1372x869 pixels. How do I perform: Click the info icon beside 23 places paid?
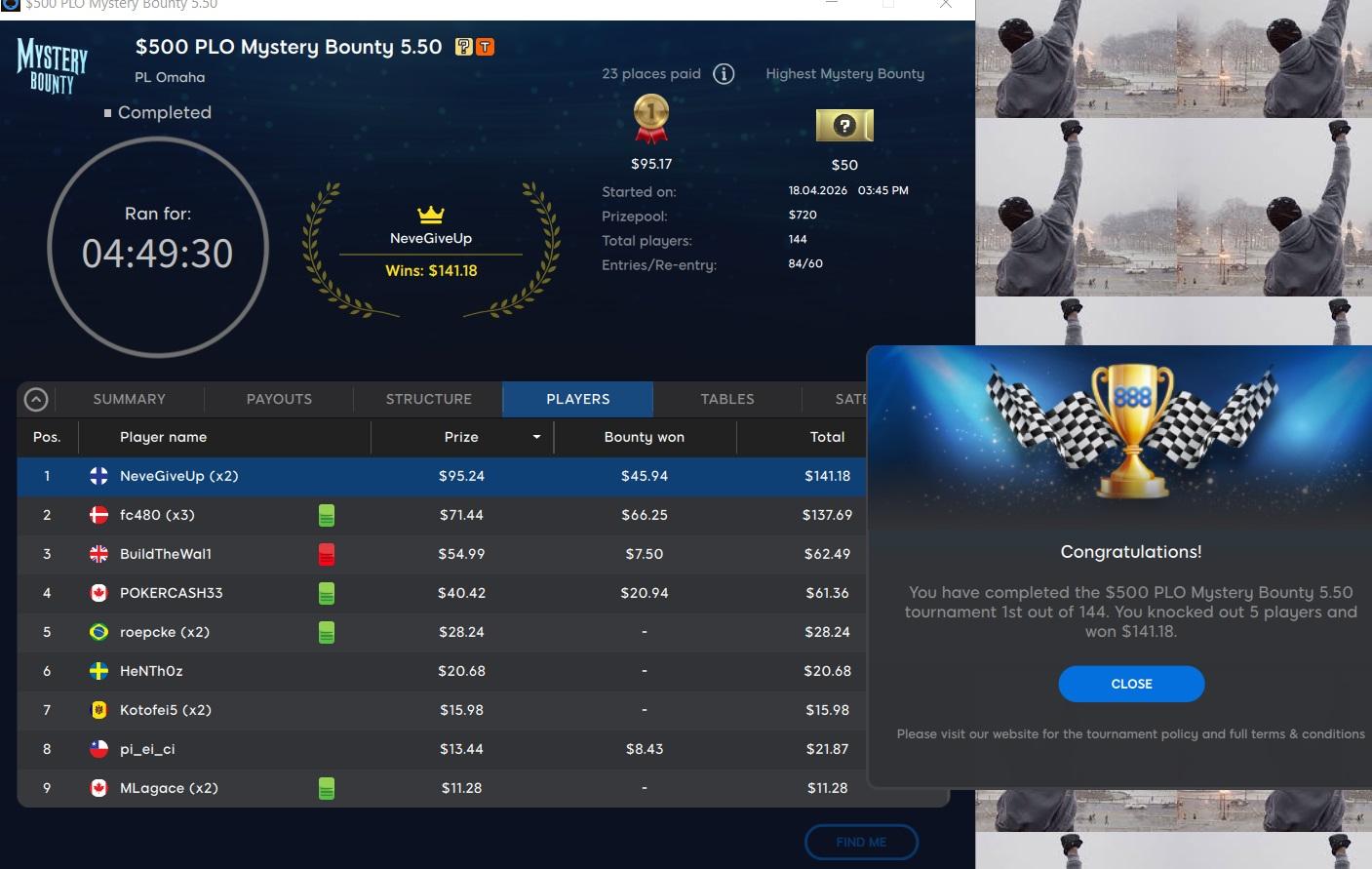pyautogui.click(x=724, y=74)
